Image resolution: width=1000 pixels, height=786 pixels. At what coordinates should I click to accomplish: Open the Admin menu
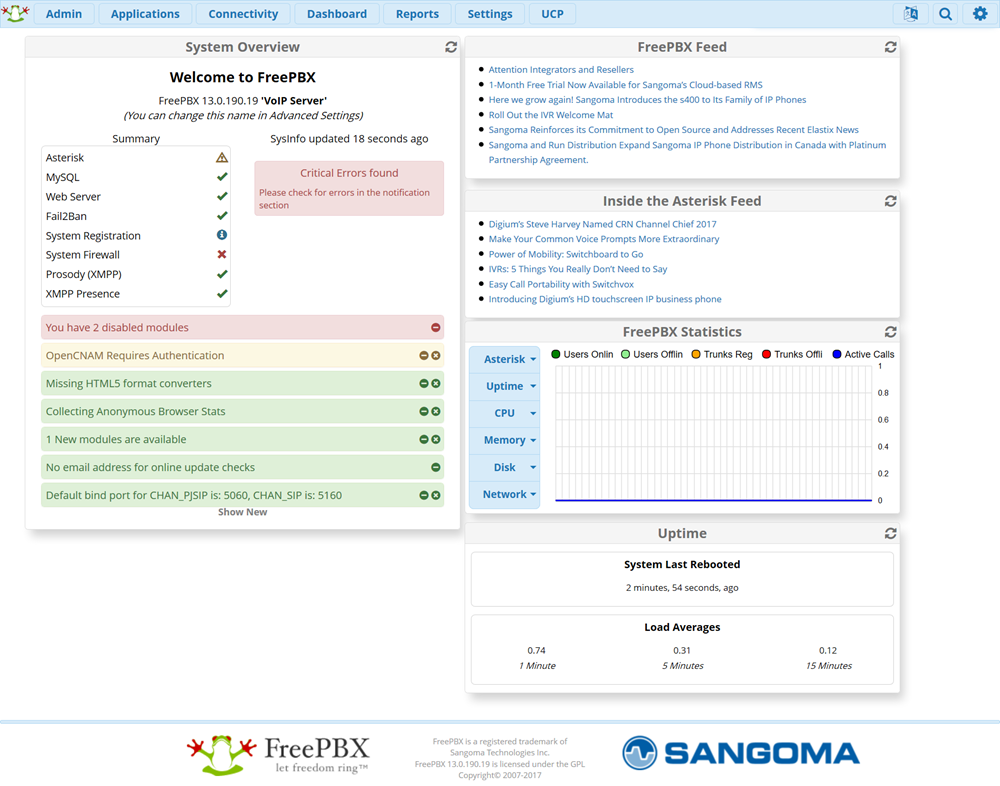pos(64,13)
